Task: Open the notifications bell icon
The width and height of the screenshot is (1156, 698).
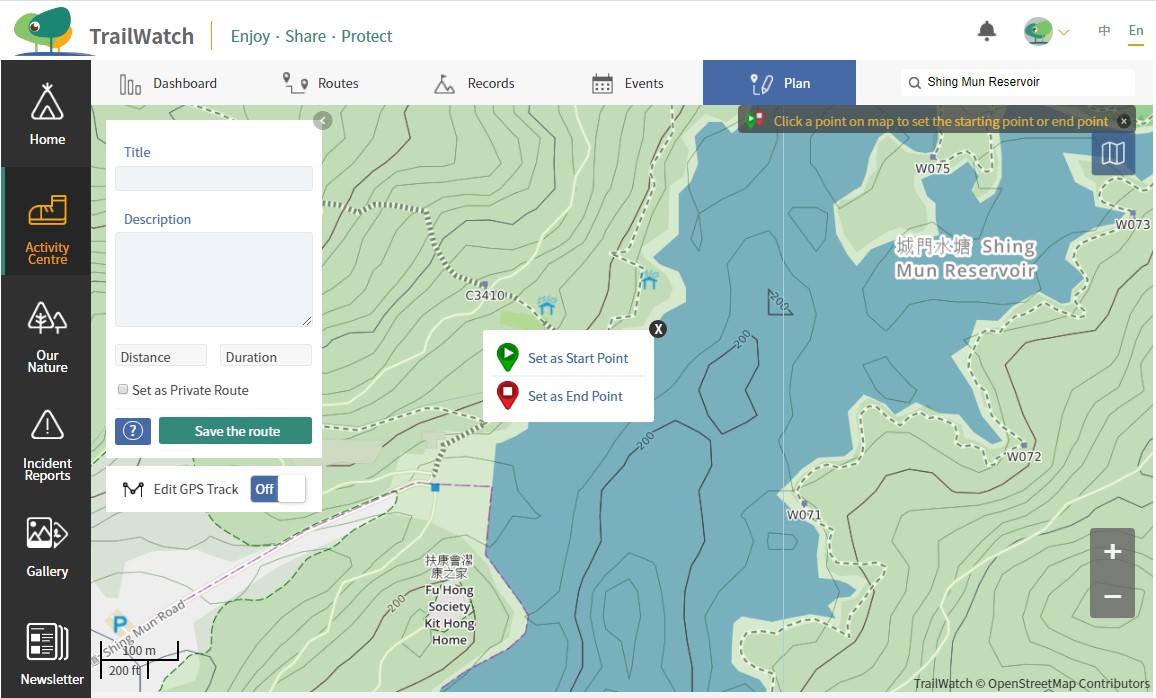Action: tap(987, 31)
